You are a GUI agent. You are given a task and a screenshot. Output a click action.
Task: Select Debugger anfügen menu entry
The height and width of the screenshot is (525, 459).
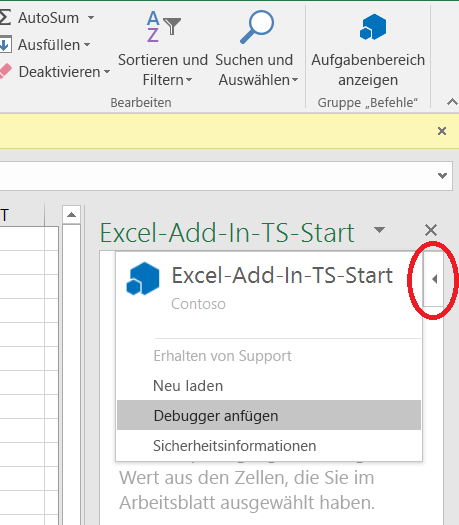click(x=269, y=415)
